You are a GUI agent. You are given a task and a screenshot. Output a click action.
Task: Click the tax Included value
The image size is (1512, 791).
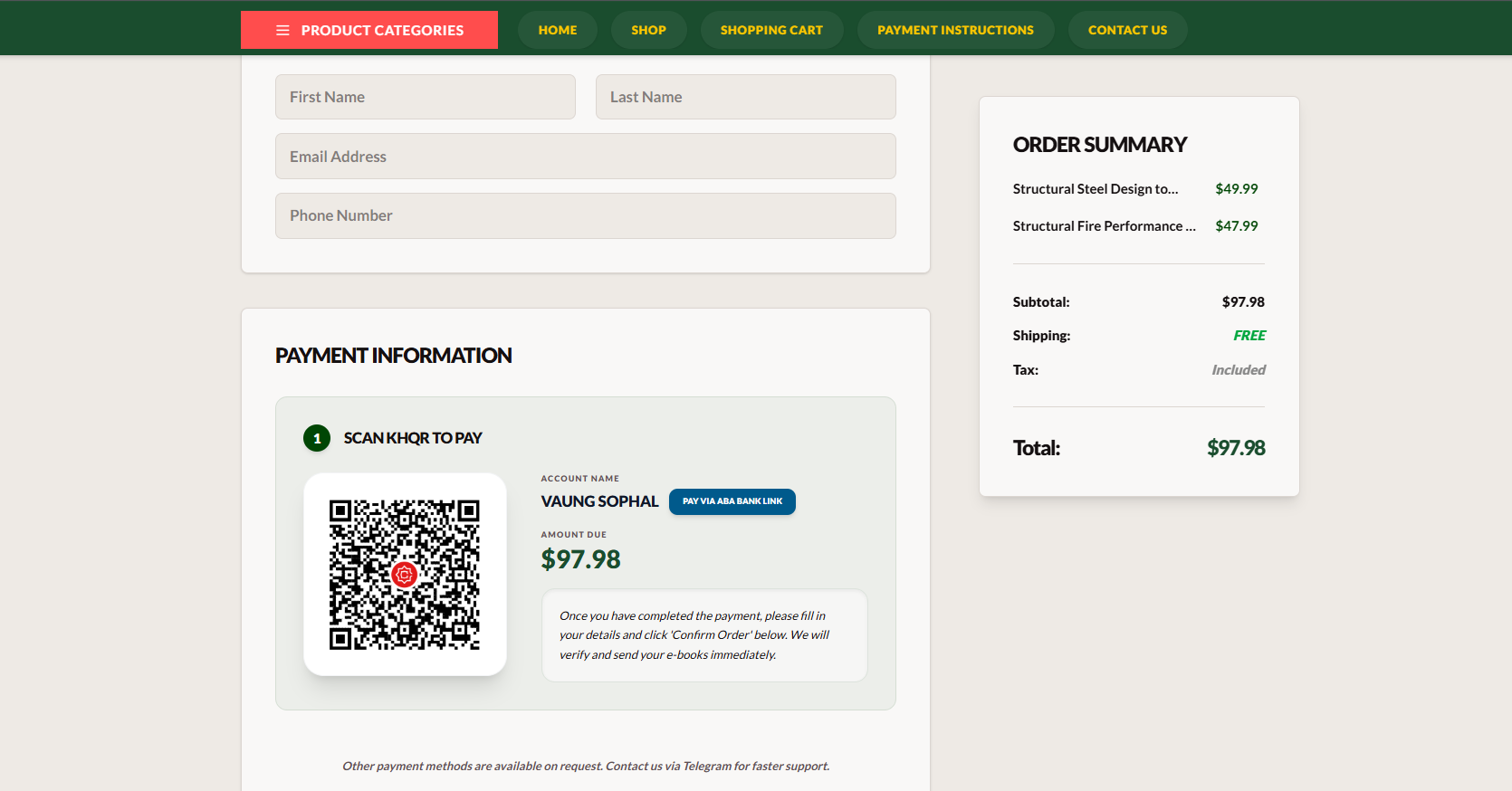(1239, 370)
